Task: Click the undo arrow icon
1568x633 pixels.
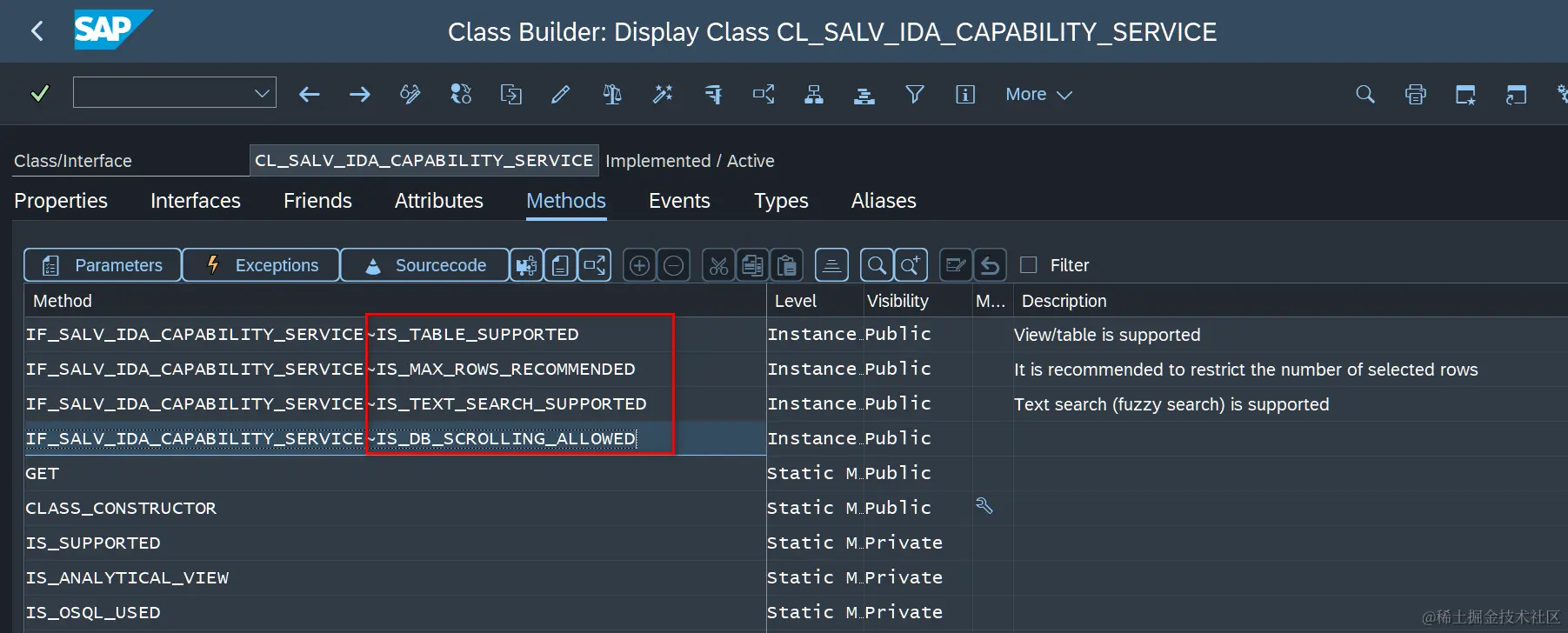Action: tap(991, 265)
